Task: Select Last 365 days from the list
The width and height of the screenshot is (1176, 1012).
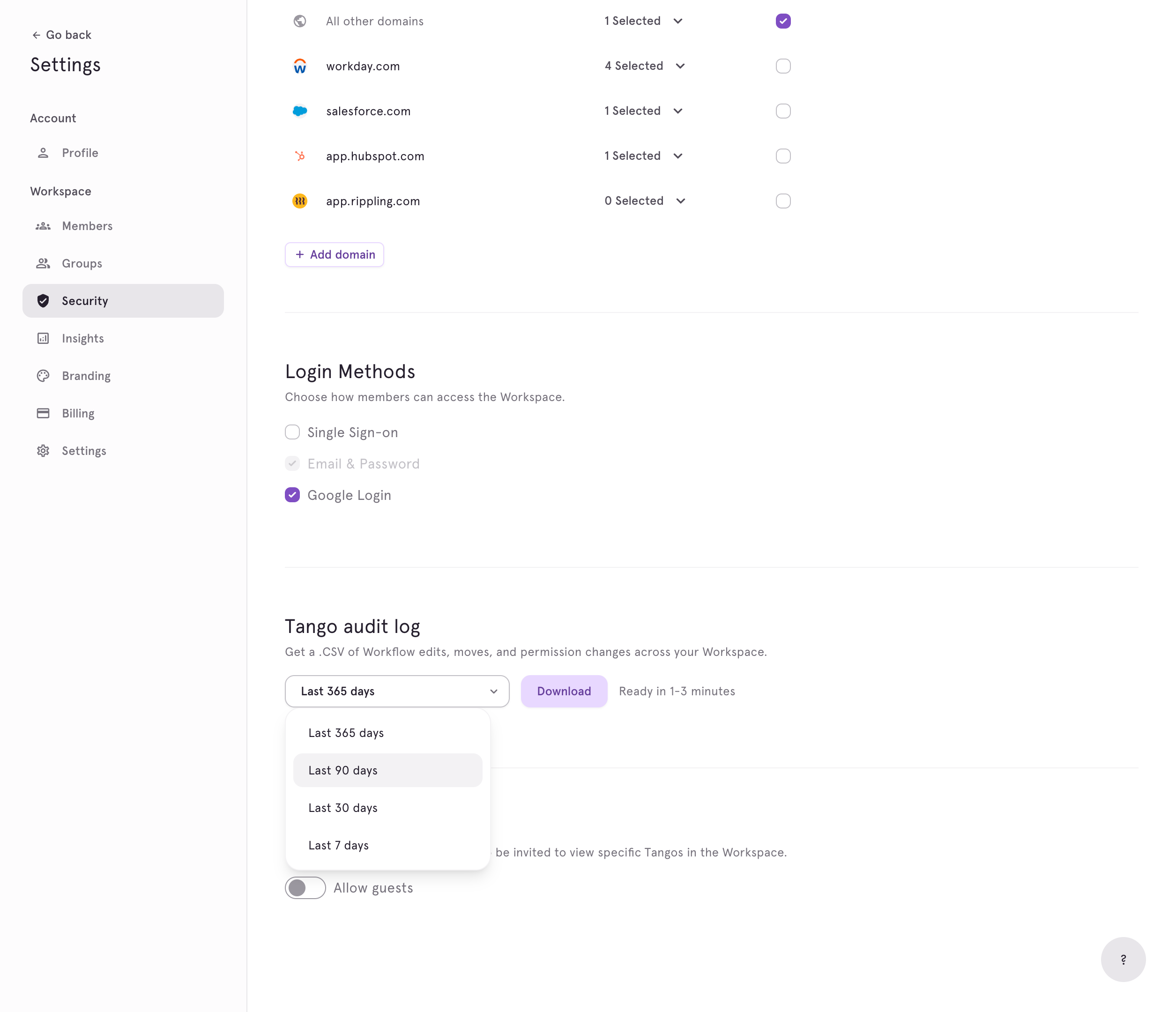Action: click(x=387, y=733)
